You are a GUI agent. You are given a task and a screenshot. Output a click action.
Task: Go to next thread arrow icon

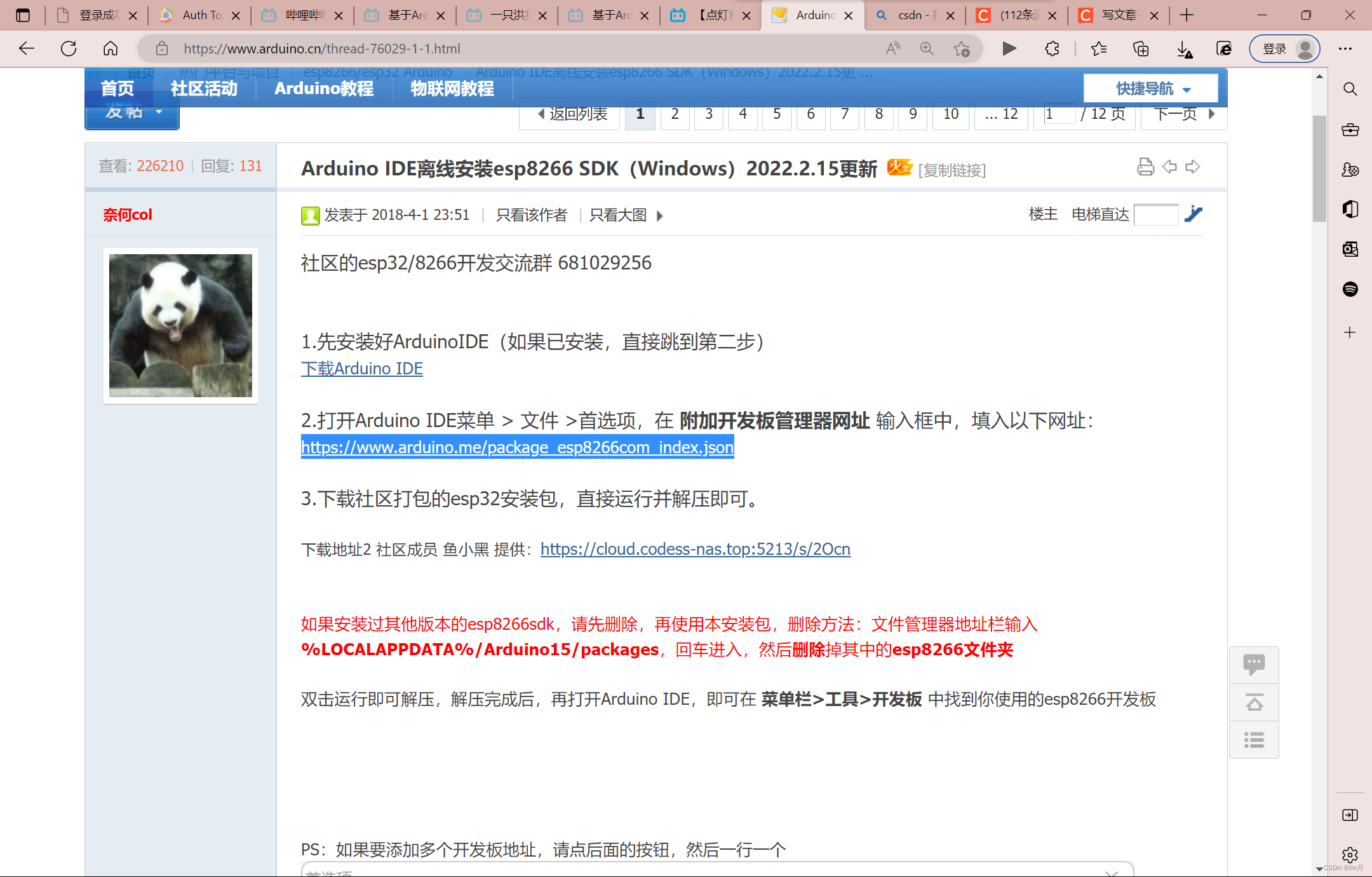pyautogui.click(x=1193, y=167)
